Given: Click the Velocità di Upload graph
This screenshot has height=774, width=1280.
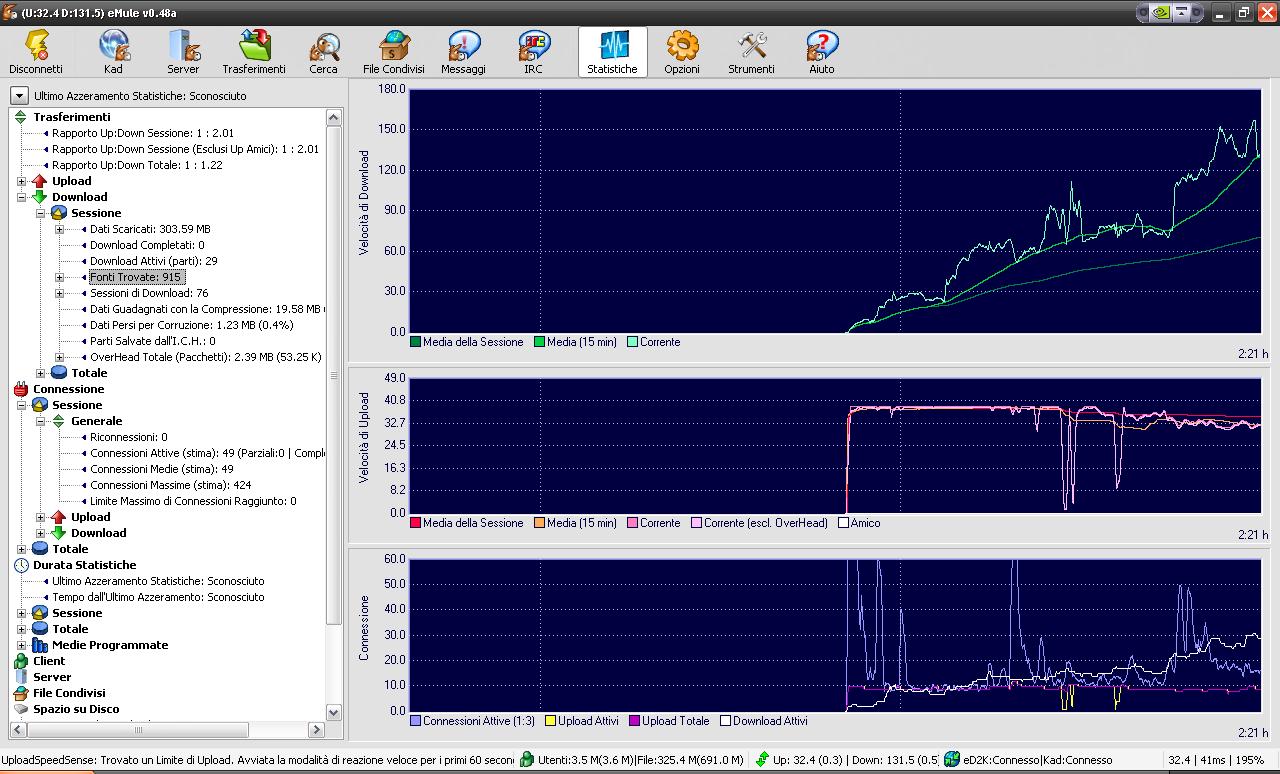Looking at the screenshot, I should pyautogui.click(x=835, y=446).
